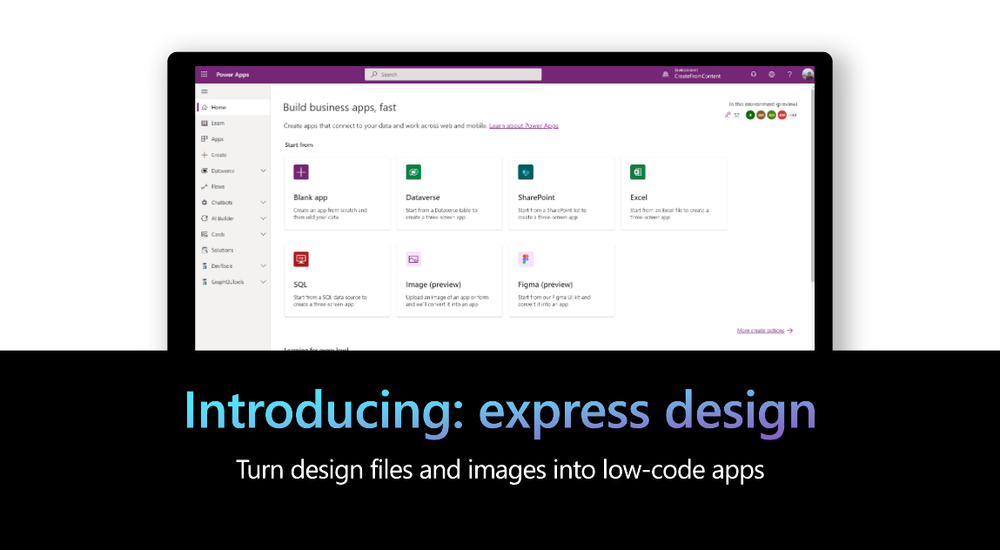
Task: Click the teal SharePoint card icon
Action: pos(526,172)
